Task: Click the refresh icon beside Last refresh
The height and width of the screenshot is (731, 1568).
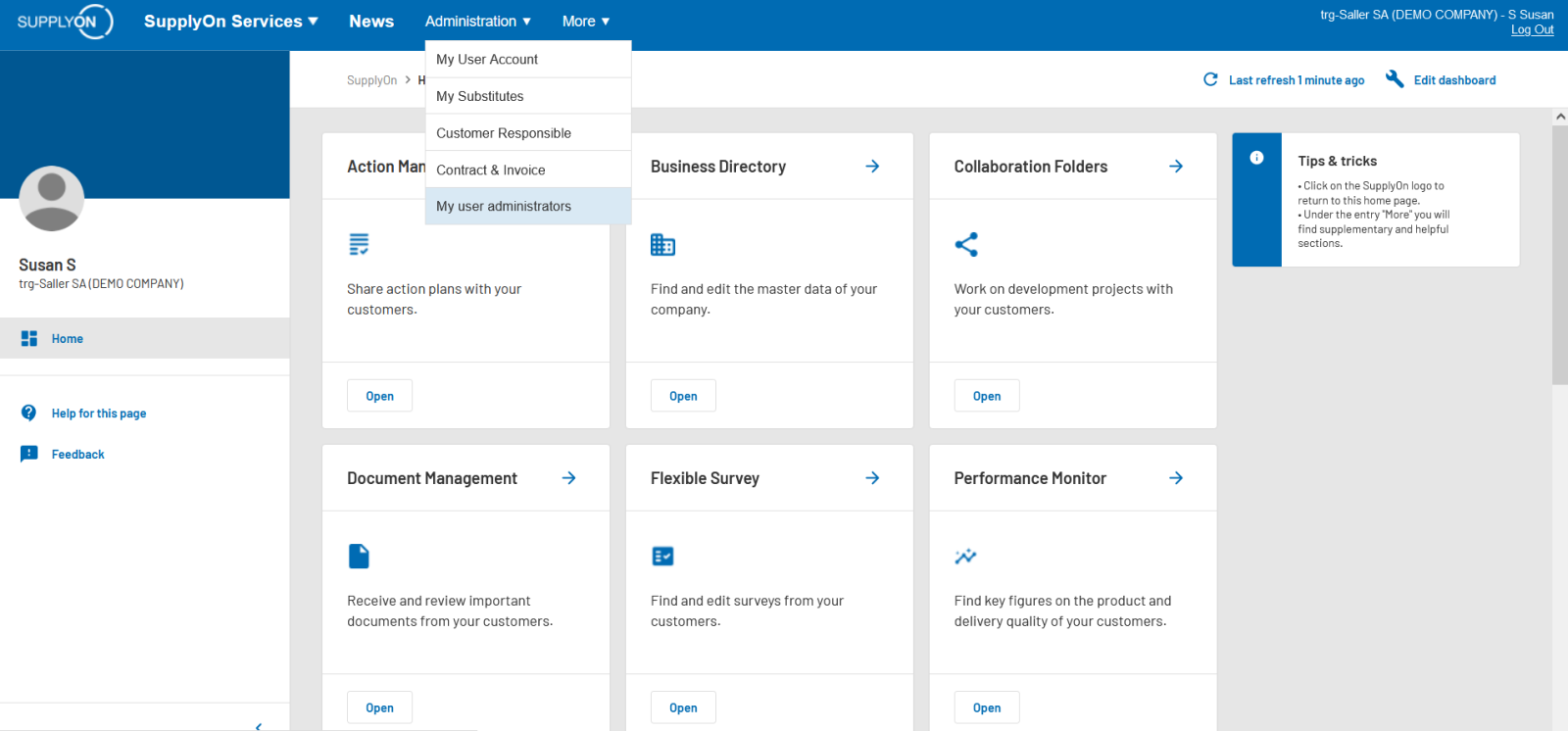Action: tap(1210, 79)
